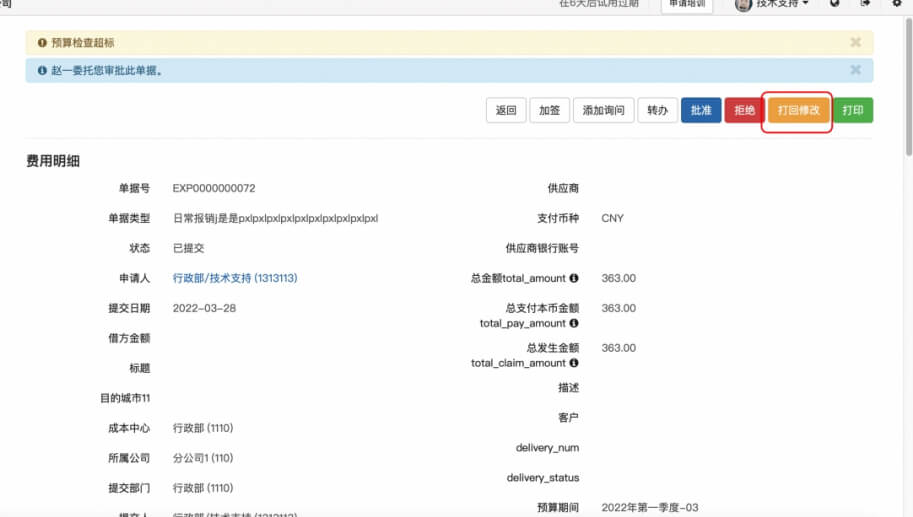Click 添加询问 to add an inquiry
Viewport: 913px width, 517px height.
click(x=603, y=110)
